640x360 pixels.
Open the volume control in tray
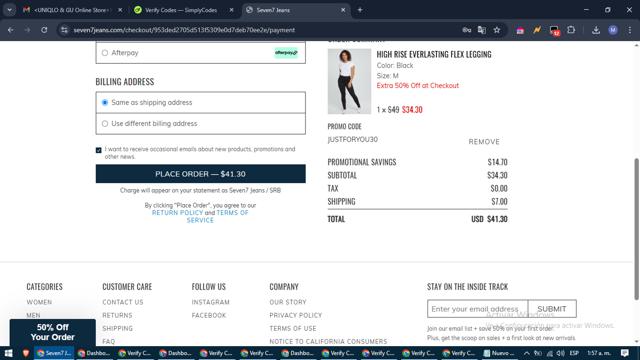pos(561,353)
